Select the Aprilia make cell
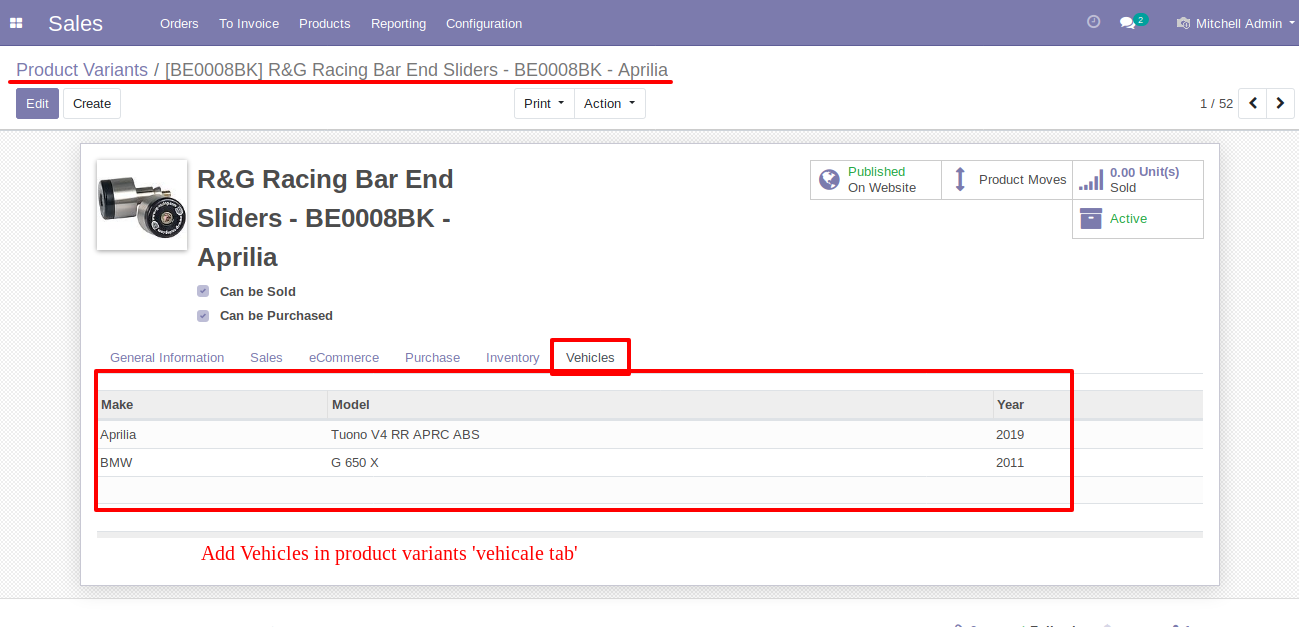Image resolution: width=1299 pixels, height=627 pixels. click(212, 434)
